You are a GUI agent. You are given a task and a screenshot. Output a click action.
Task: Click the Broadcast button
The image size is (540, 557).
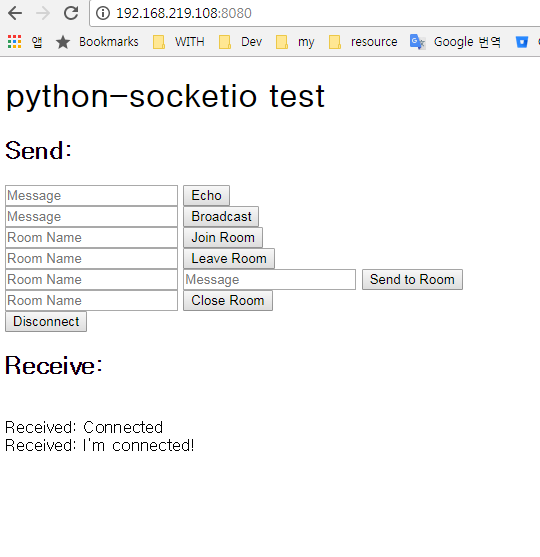coord(221,216)
